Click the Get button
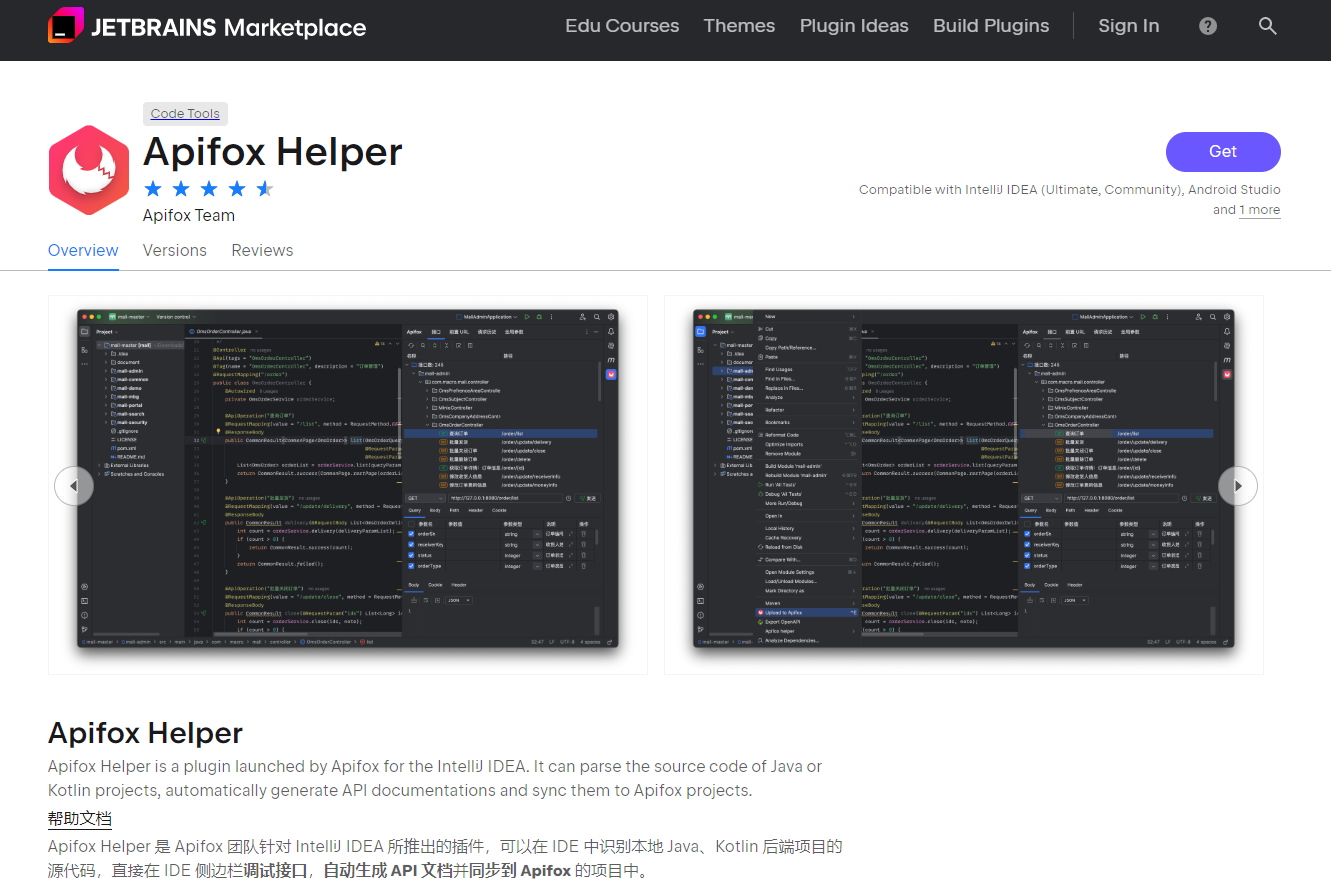Viewport: 1331px width, 888px height. click(1223, 152)
